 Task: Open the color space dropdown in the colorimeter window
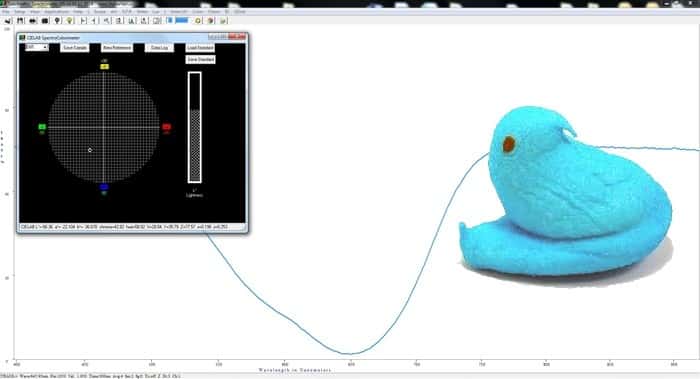37,47
